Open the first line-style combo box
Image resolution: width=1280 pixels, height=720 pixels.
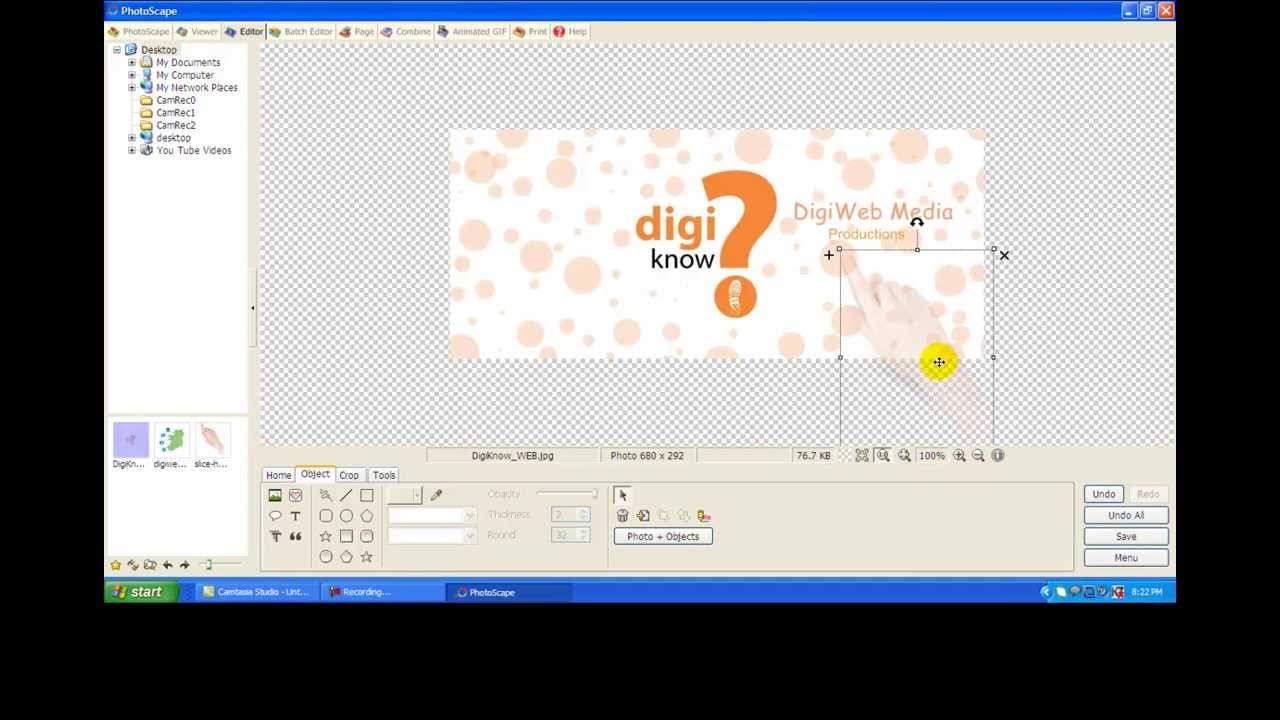432,515
